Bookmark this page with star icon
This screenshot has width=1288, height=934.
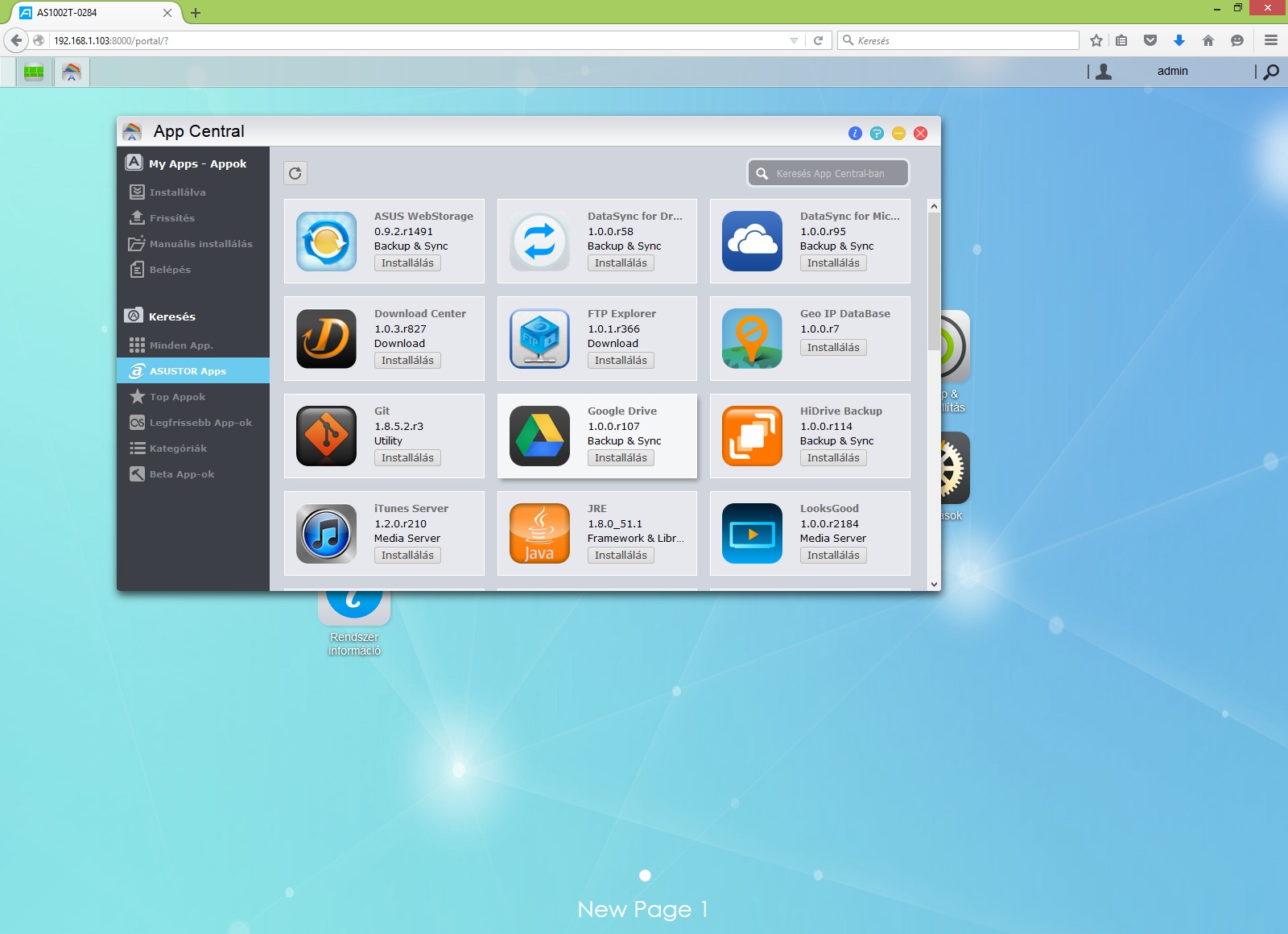pyautogui.click(x=1096, y=40)
